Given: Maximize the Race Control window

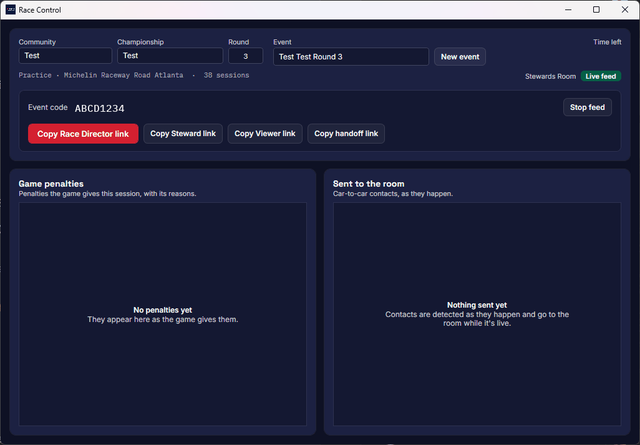Looking at the screenshot, I should pos(596,10).
